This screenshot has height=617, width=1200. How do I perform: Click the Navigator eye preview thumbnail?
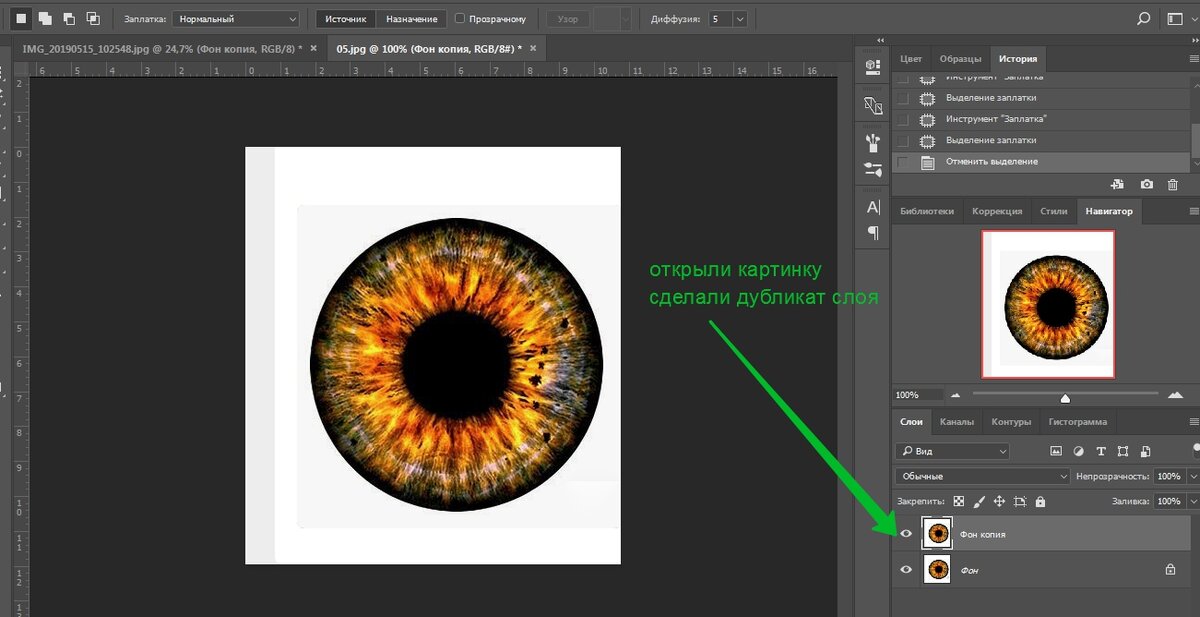tap(1047, 304)
